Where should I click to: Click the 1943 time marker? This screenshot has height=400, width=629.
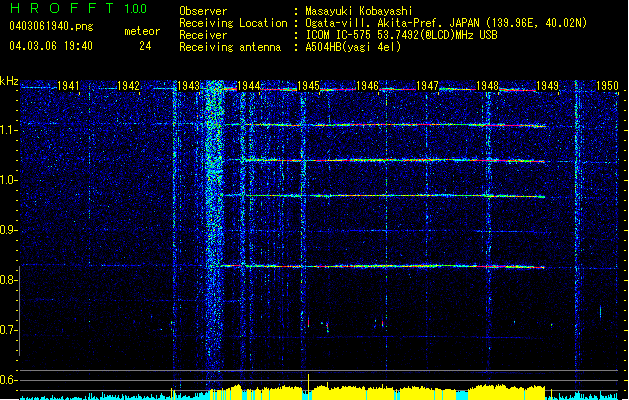(189, 85)
